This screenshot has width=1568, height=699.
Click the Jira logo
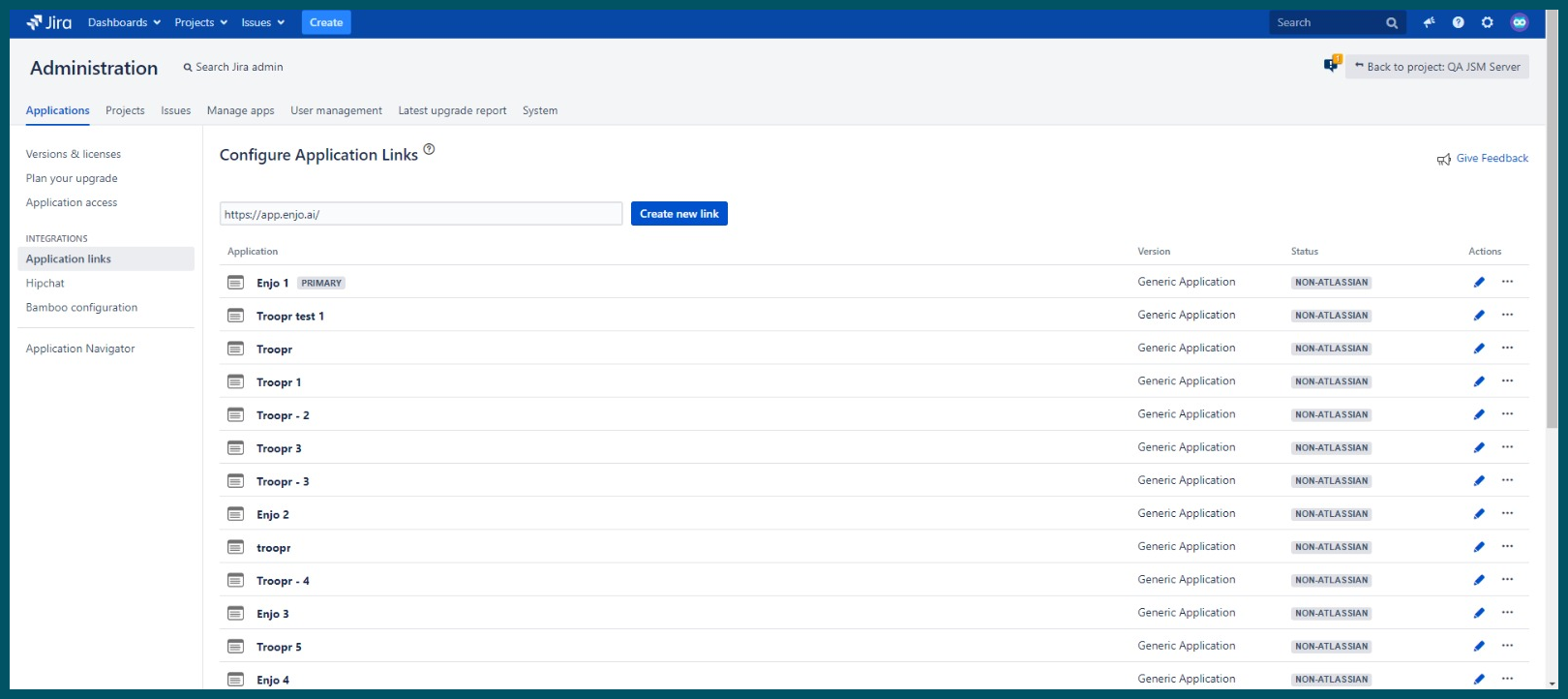click(48, 22)
